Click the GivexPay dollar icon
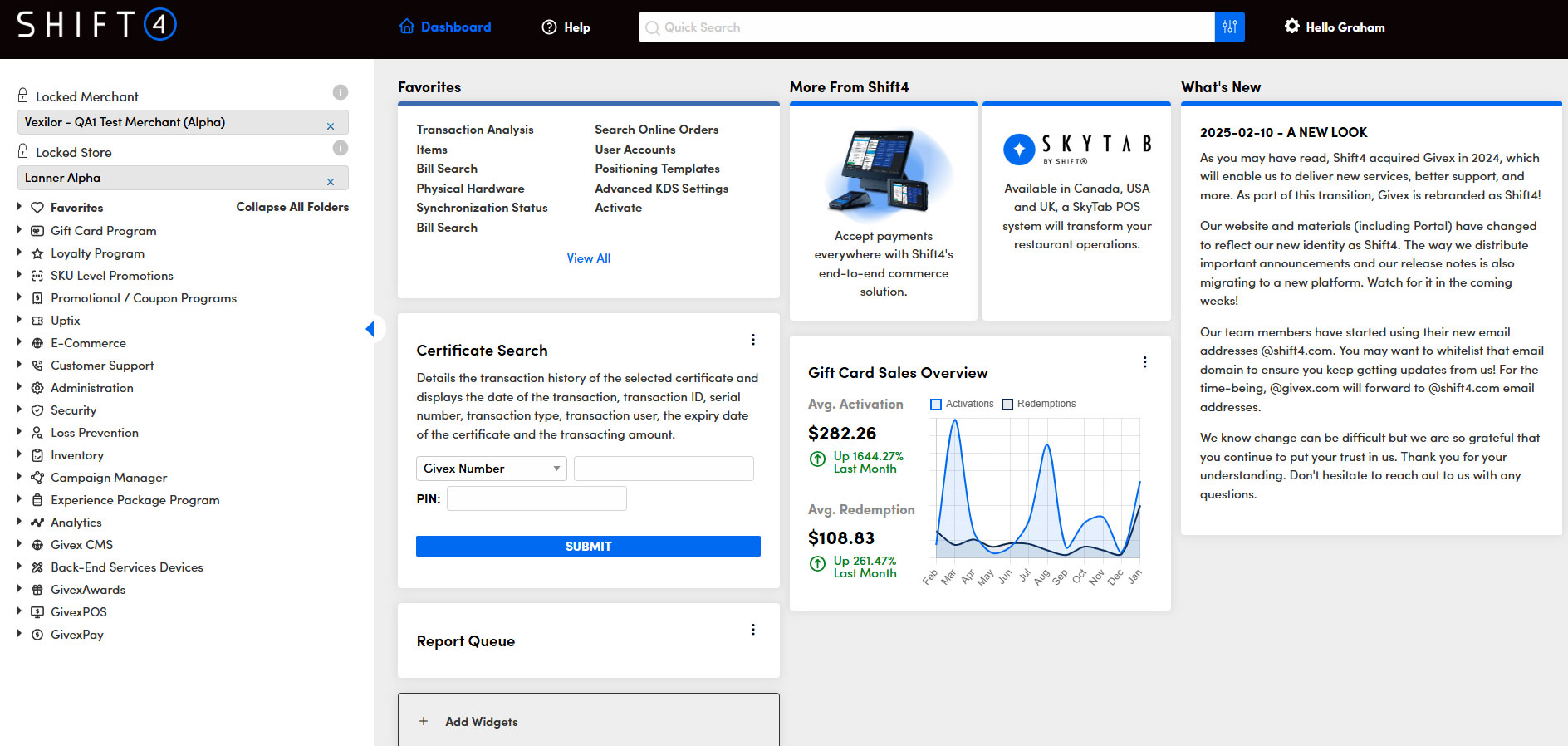The image size is (1568, 746). click(x=37, y=635)
